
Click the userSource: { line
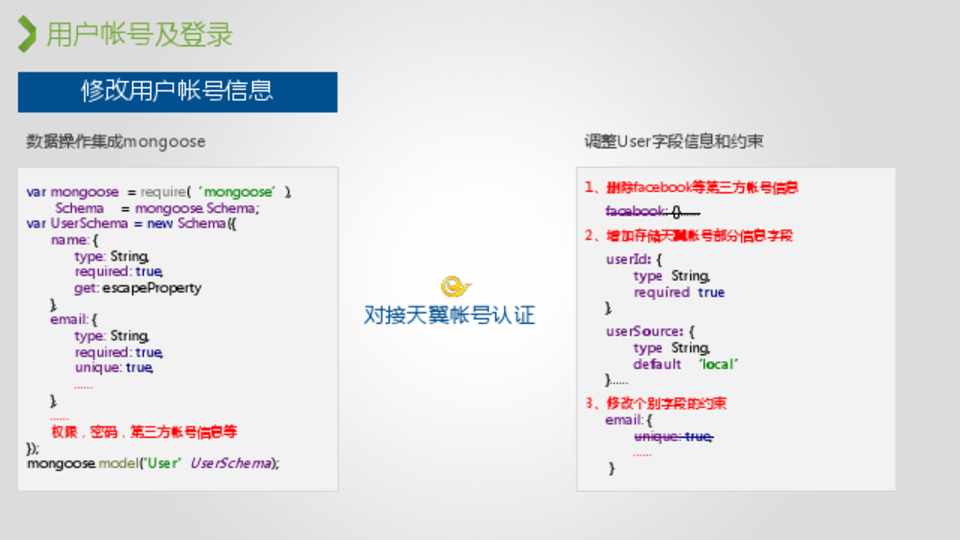[649, 331]
